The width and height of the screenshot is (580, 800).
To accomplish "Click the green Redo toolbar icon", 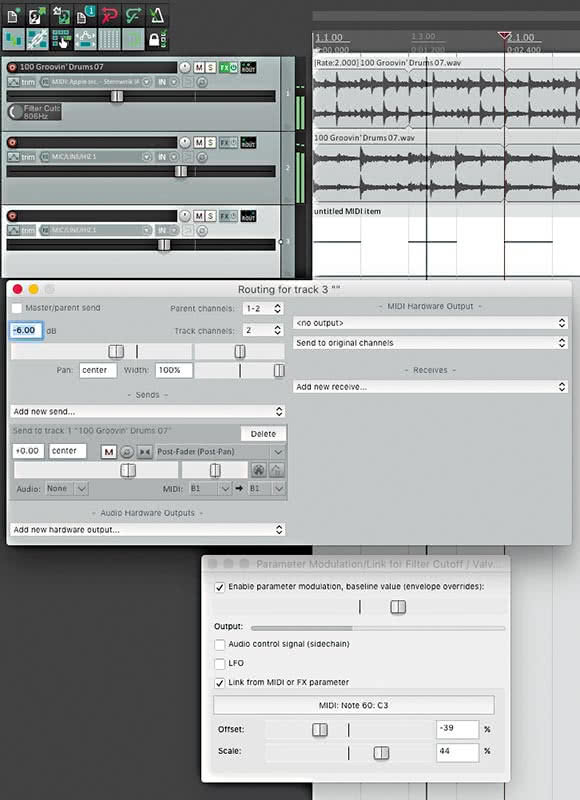I will [x=133, y=15].
